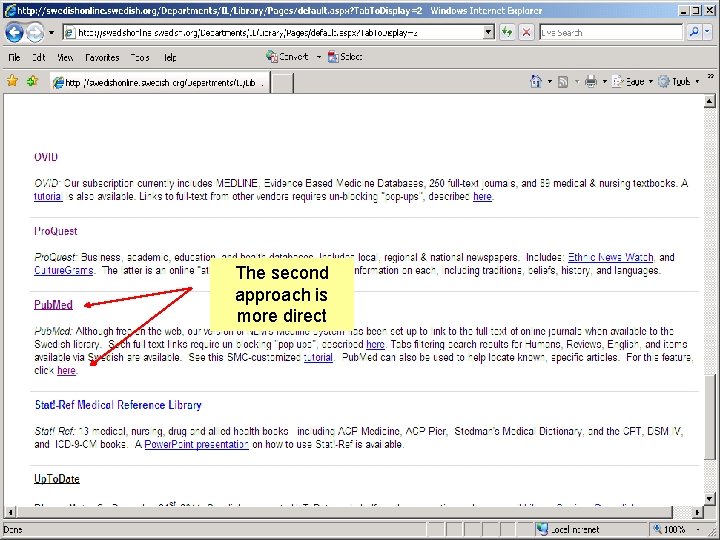
Task: Open Favorites Center star icon
Action: [x=12, y=81]
